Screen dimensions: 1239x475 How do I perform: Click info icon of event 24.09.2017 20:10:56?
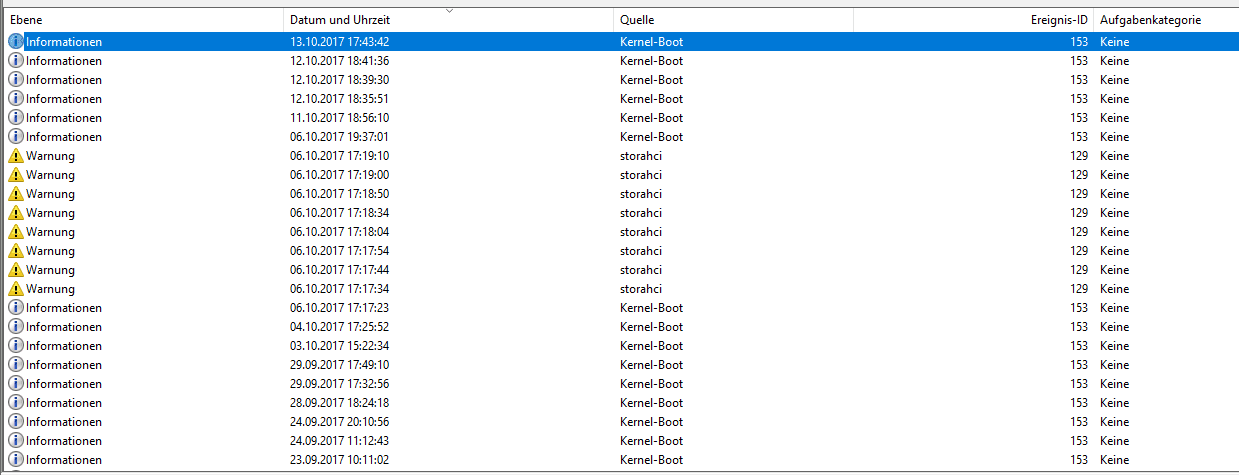point(15,422)
